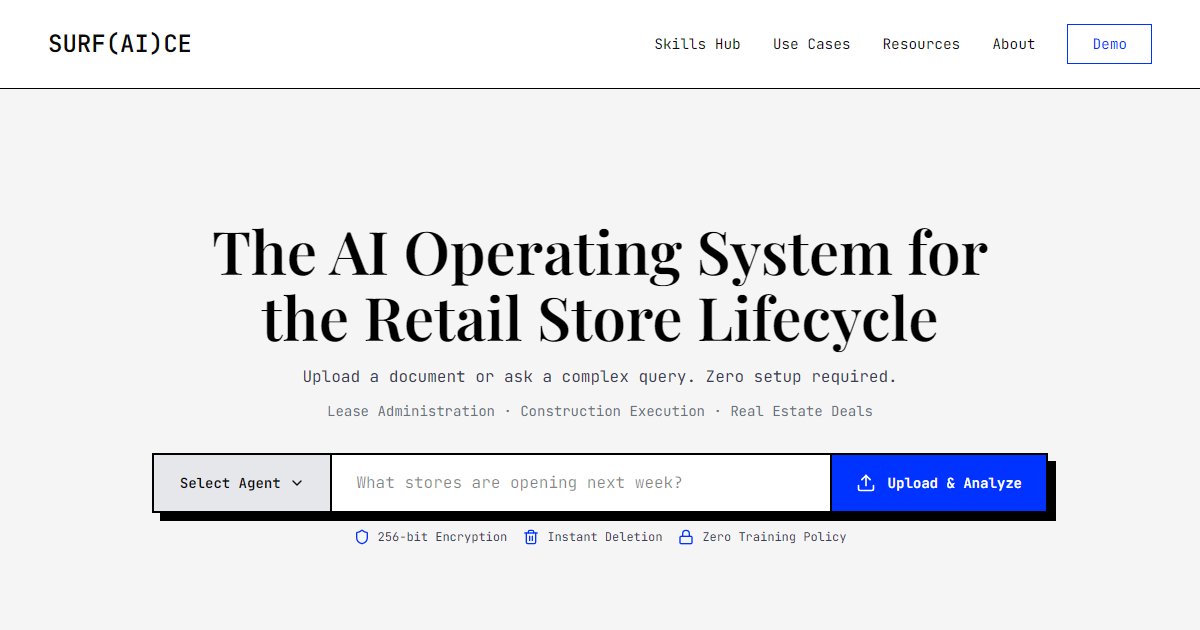Click the 'Zero setup required' tagline
The width and height of the screenshot is (1200, 630).
tap(802, 377)
